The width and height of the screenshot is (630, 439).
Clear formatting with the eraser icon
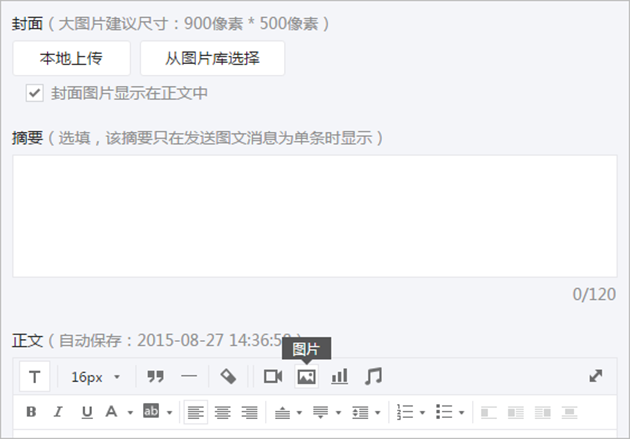pos(228,376)
